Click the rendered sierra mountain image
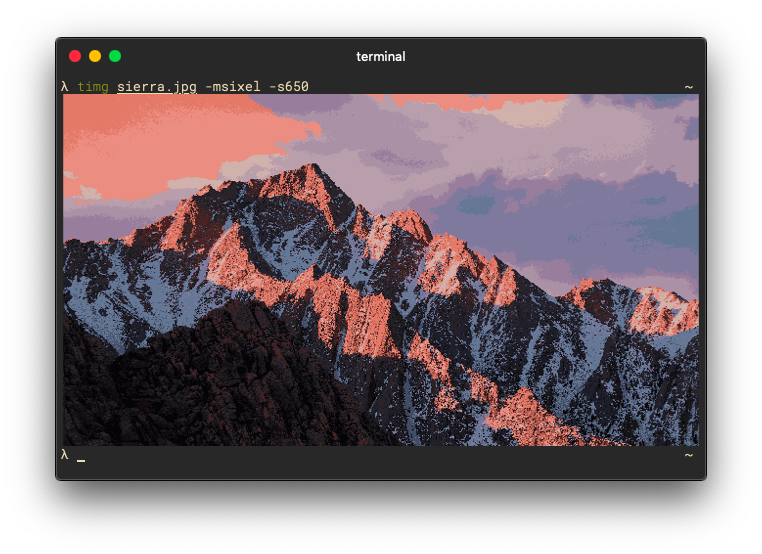Image resolution: width=762 pixels, height=554 pixels. tap(381, 270)
